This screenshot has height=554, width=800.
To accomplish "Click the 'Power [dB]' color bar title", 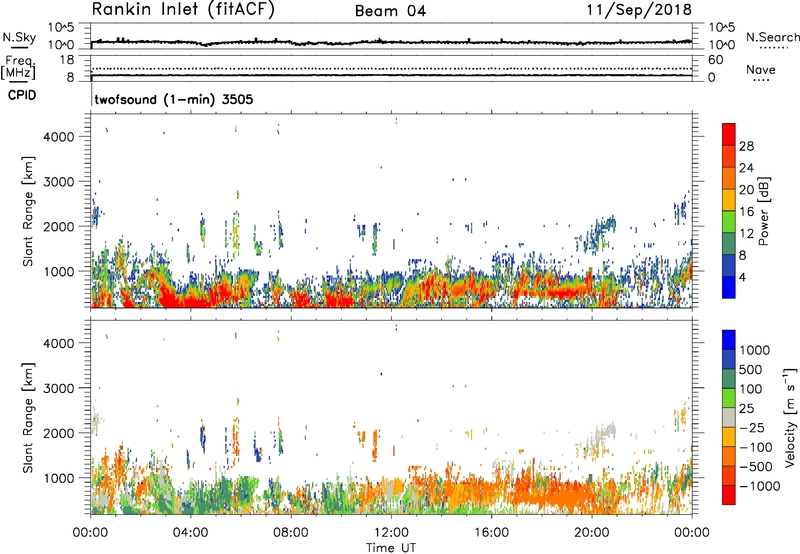I will 764,211.
